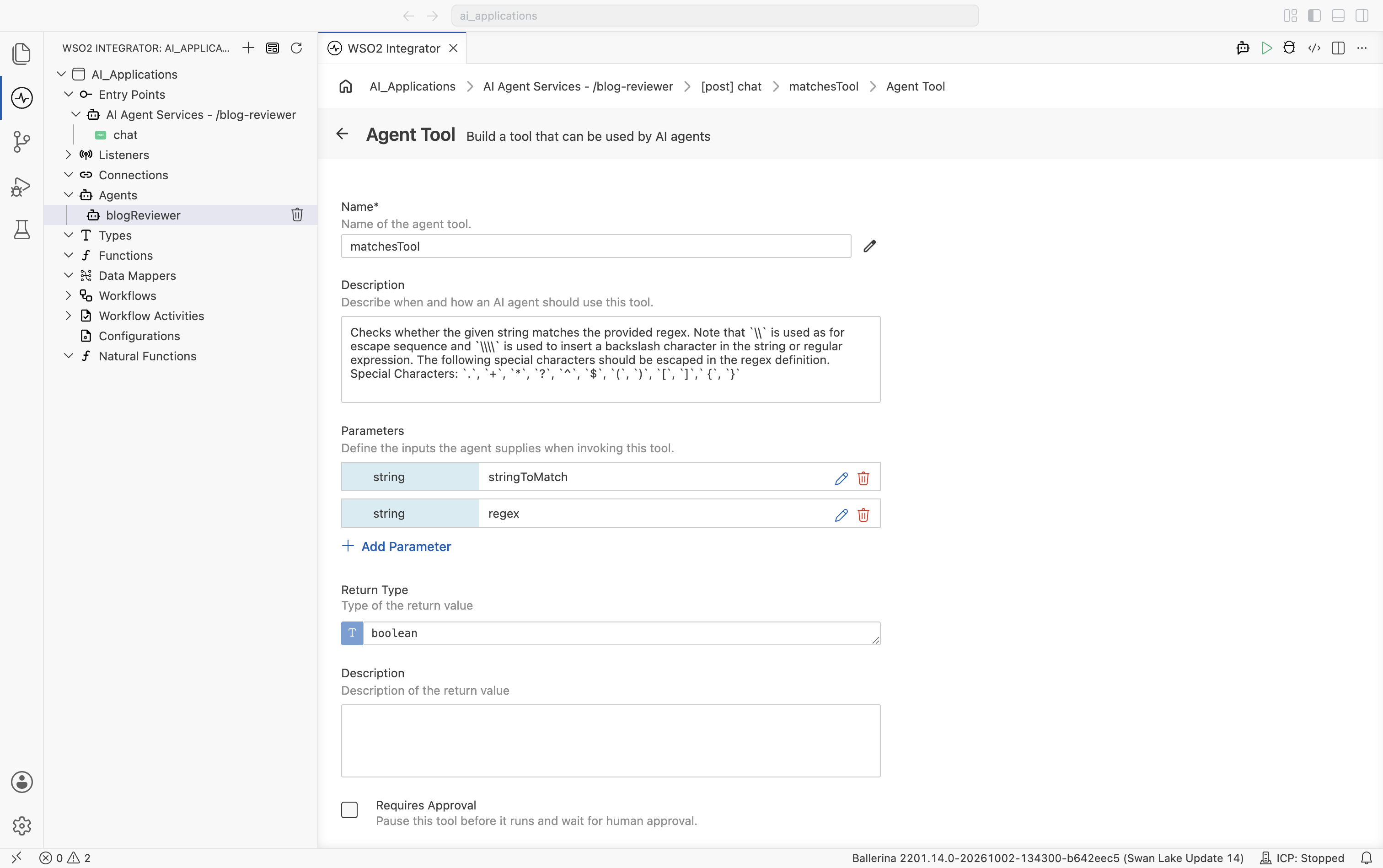Show source code view
1383x868 pixels.
click(x=1314, y=48)
